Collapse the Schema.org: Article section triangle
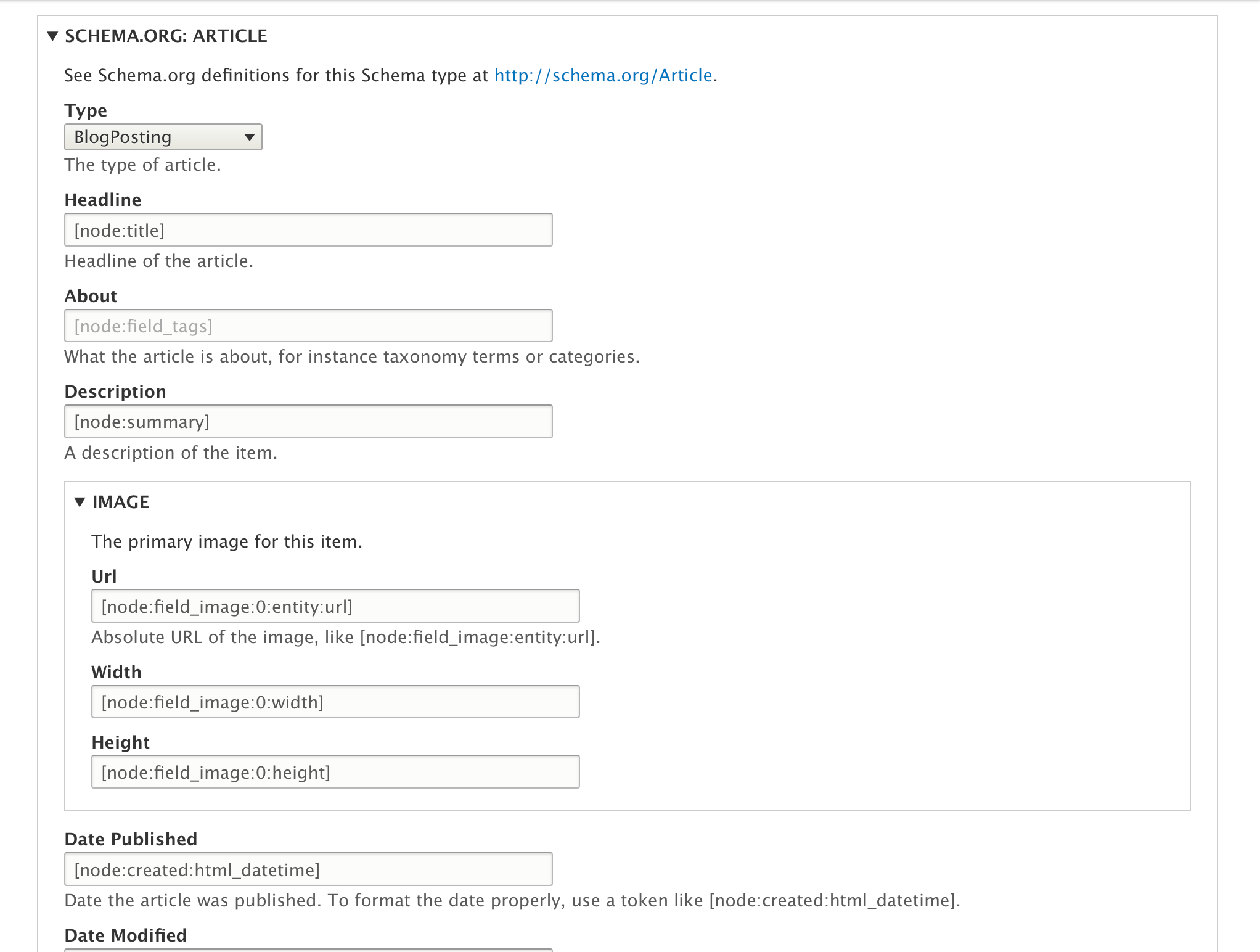 (x=53, y=36)
